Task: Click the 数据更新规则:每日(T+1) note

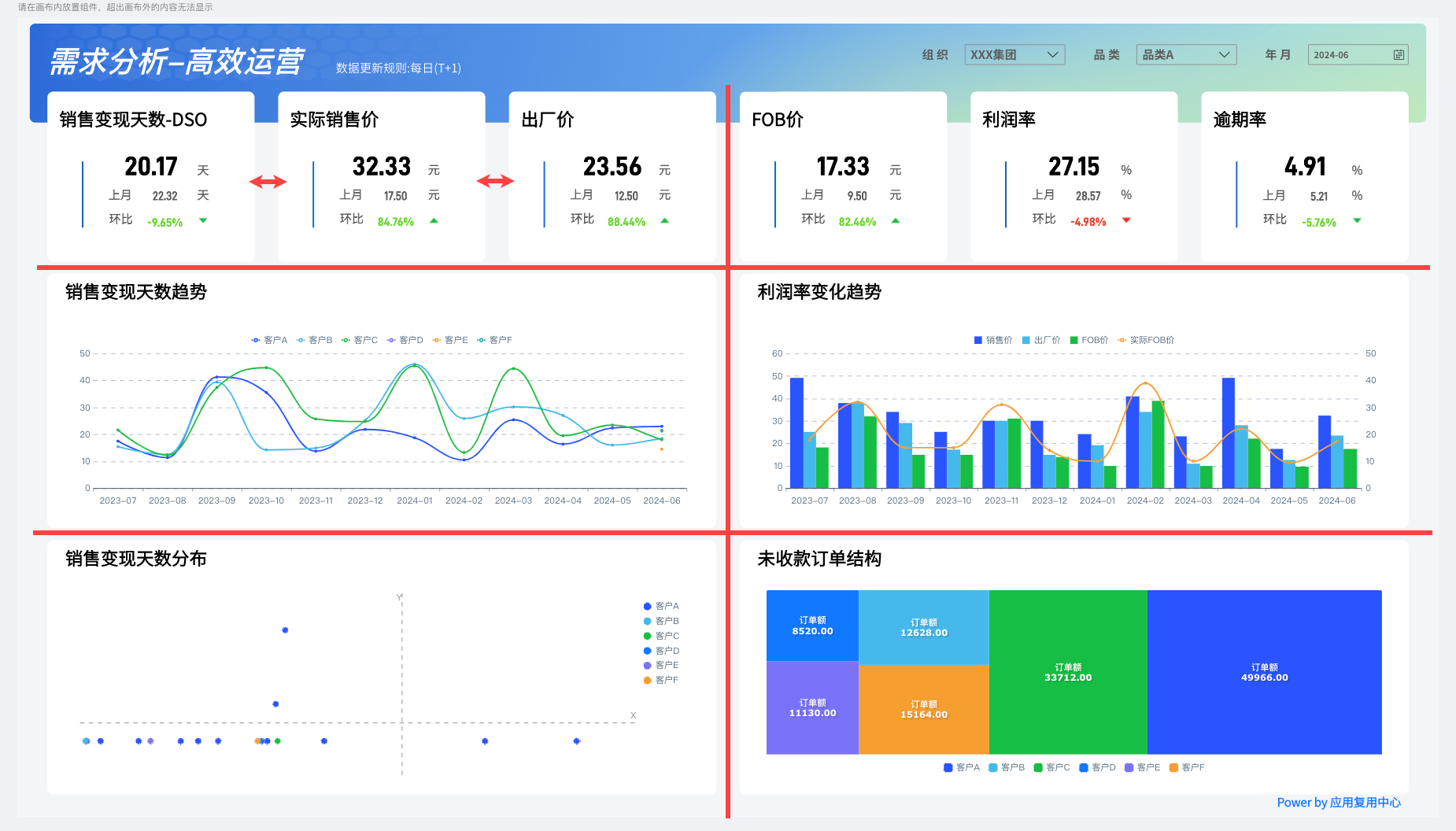Action: click(x=398, y=68)
